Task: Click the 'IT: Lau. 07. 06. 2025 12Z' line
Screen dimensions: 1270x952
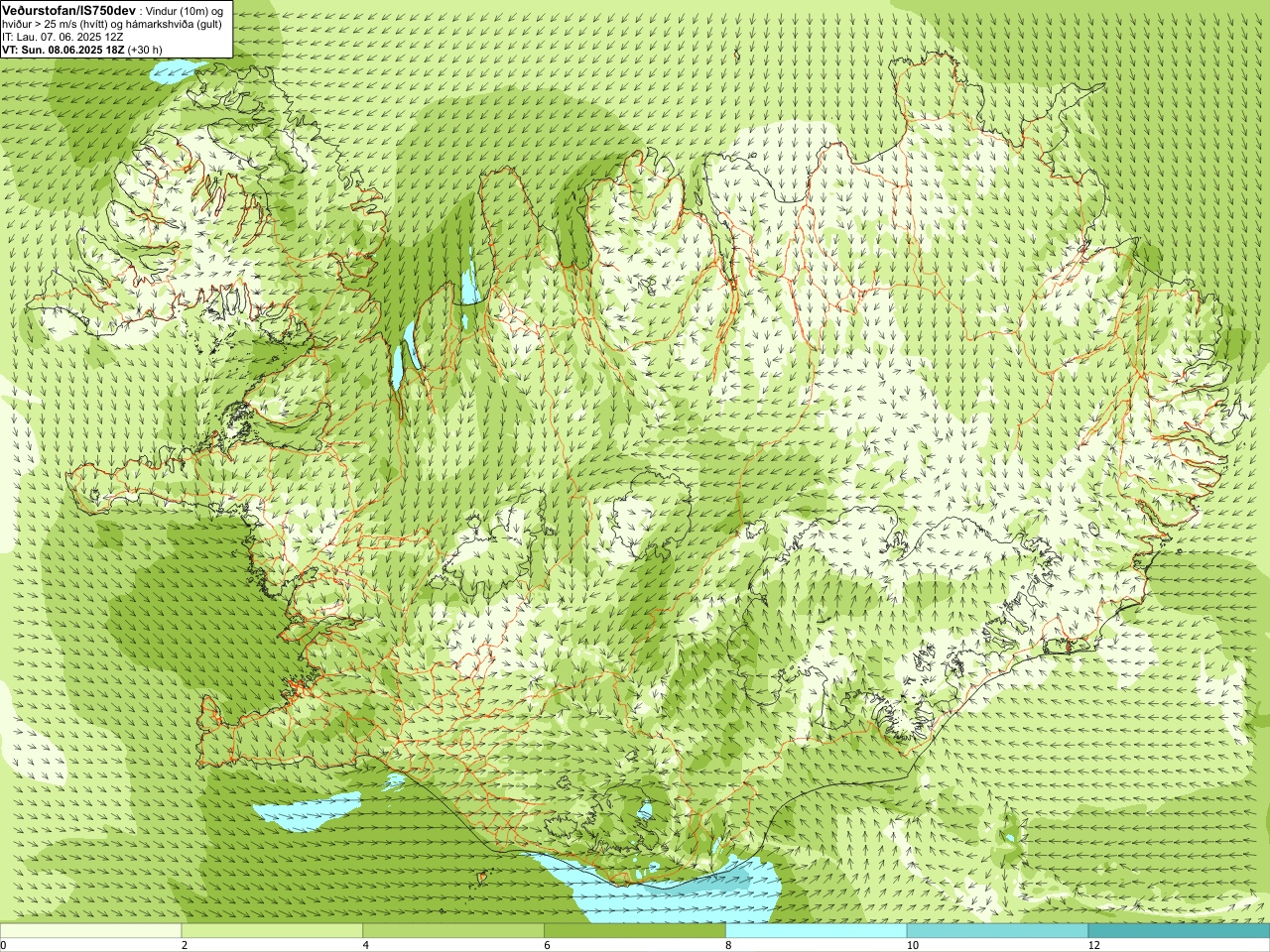Action: 63,36
